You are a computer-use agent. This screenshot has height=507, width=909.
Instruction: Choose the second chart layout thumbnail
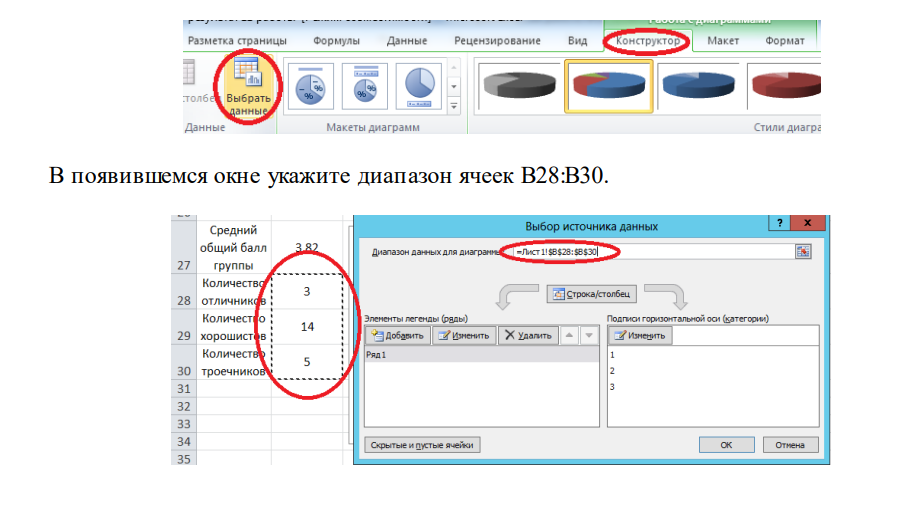(x=365, y=86)
